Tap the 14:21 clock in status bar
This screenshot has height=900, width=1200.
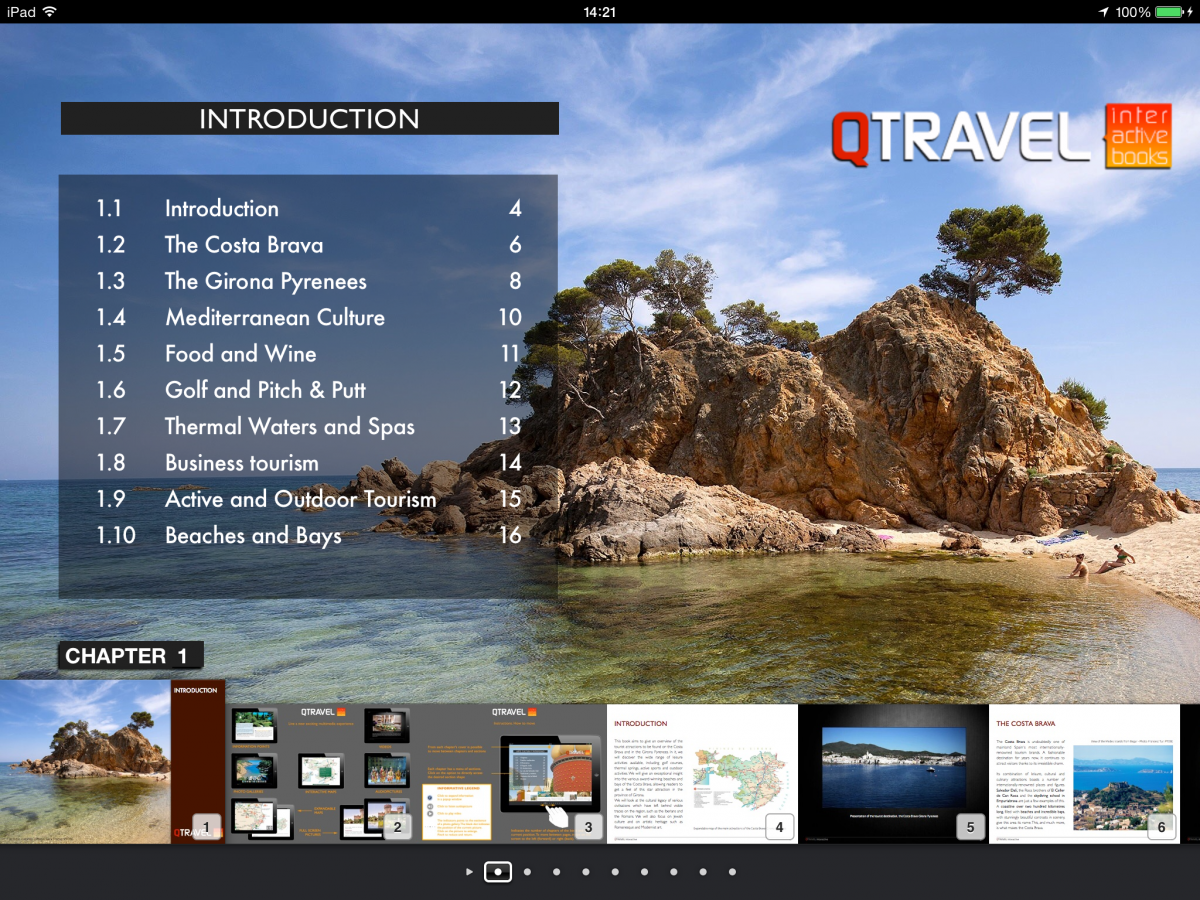pos(599,12)
